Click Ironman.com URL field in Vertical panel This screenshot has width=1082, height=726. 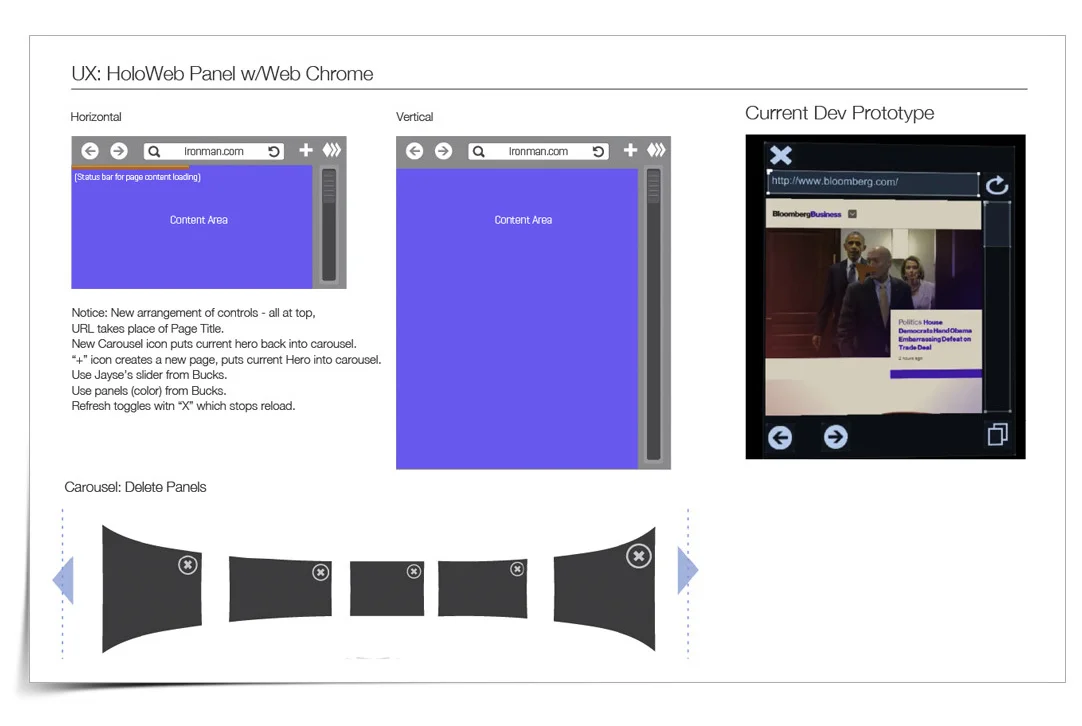(x=538, y=151)
